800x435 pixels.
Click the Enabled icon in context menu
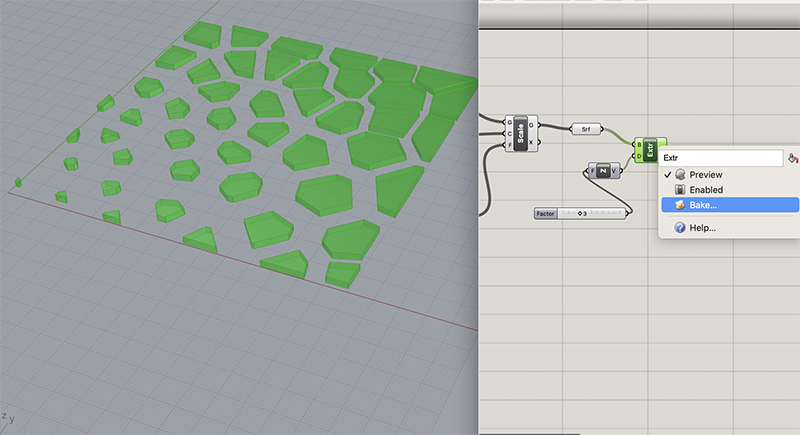pyautogui.click(x=680, y=190)
